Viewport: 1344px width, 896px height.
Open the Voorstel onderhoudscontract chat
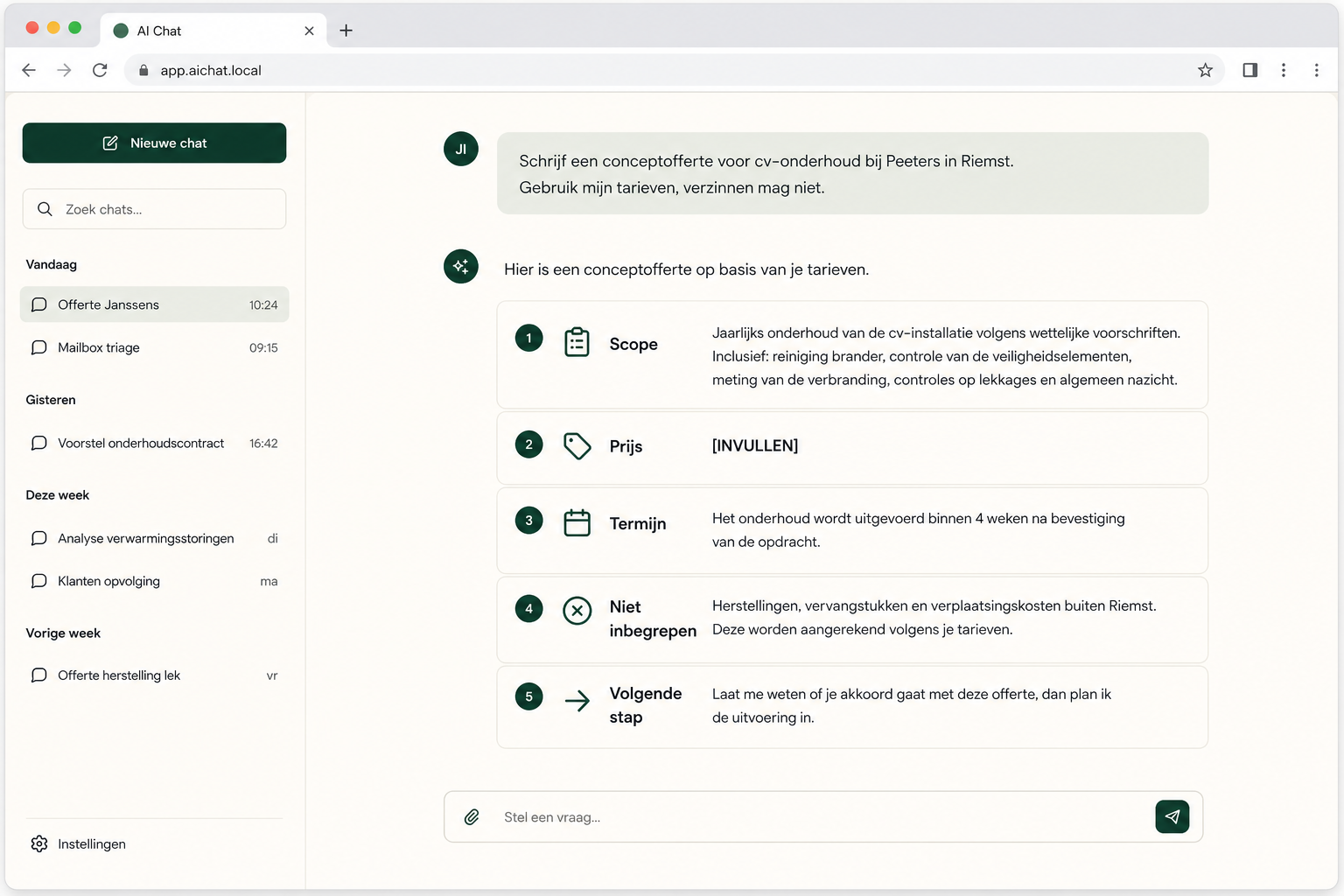pyautogui.click(x=154, y=443)
